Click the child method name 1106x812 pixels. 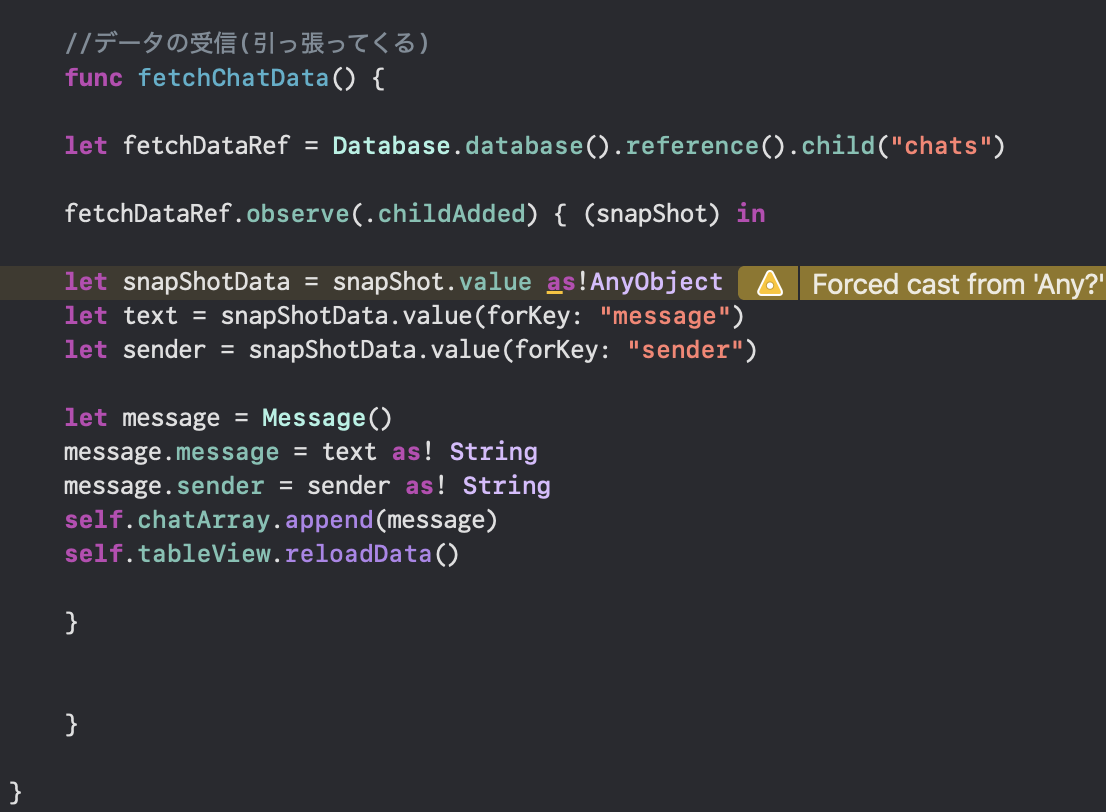(x=838, y=146)
